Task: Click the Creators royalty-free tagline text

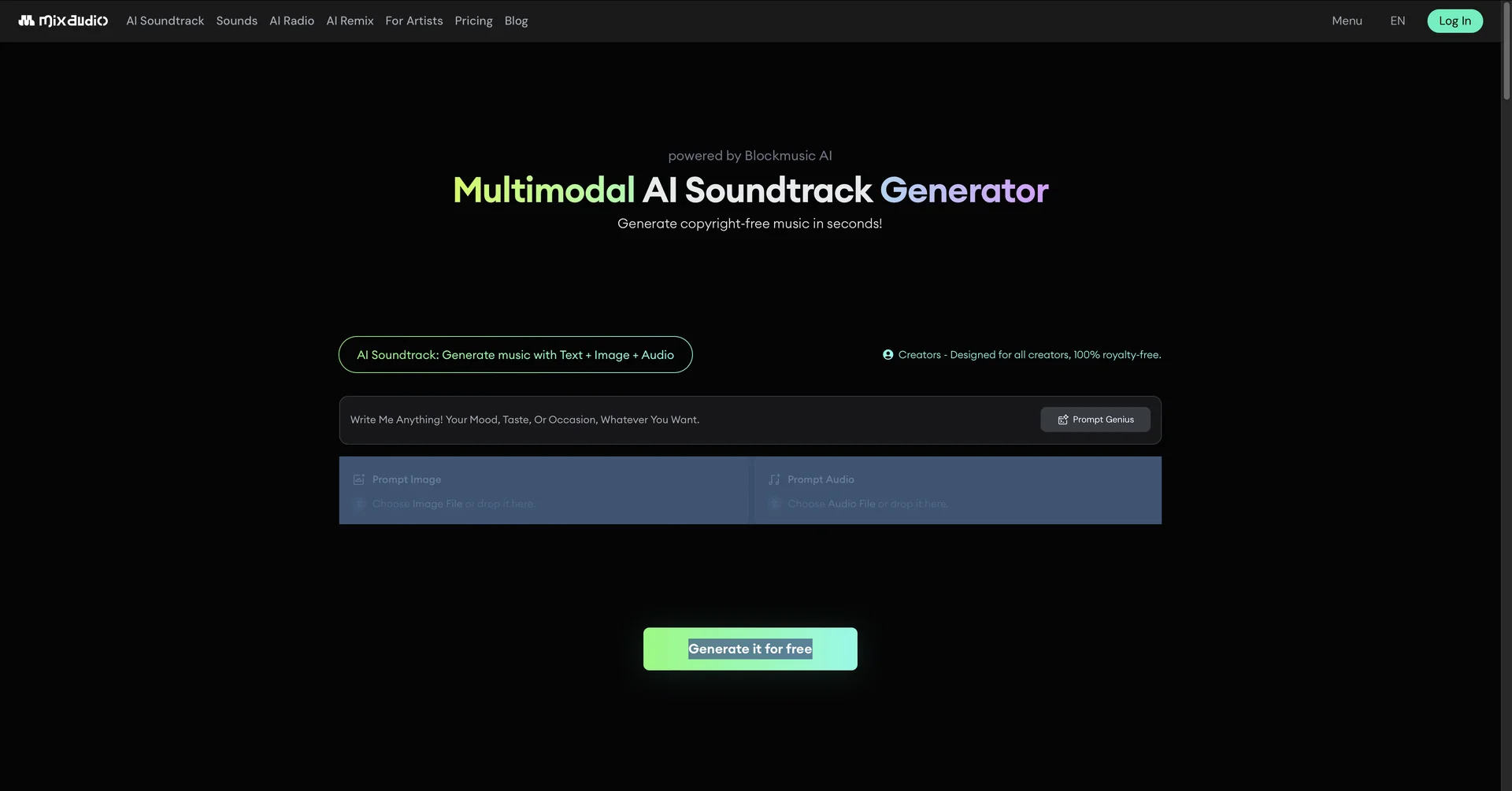Action: [1029, 355]
